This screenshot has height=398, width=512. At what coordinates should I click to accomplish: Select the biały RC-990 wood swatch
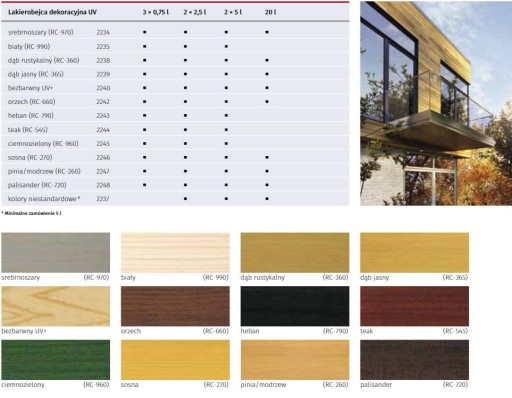(175, 253)
